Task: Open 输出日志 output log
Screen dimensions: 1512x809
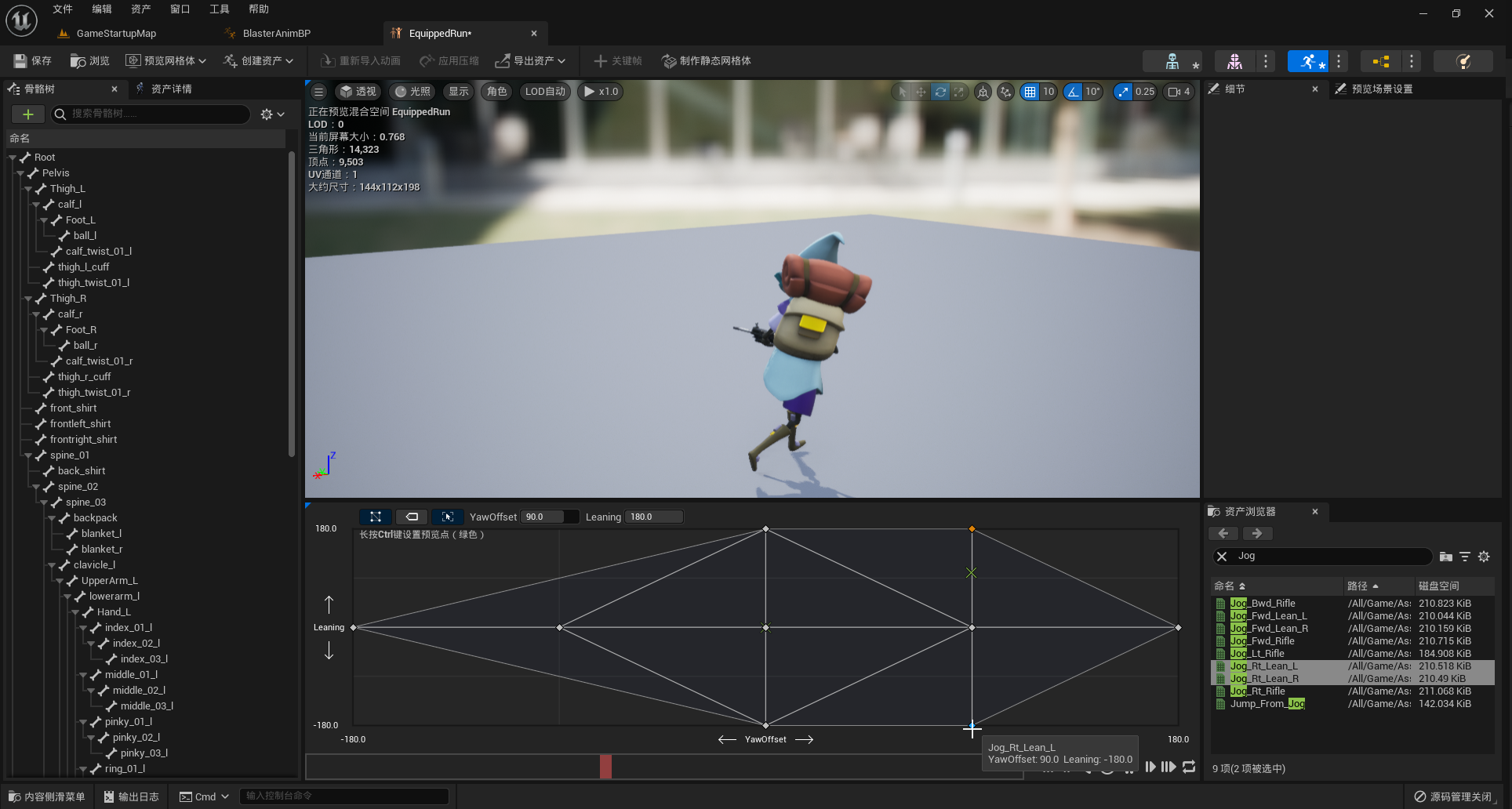Action: pyautogui.click(x=131, y=796)
